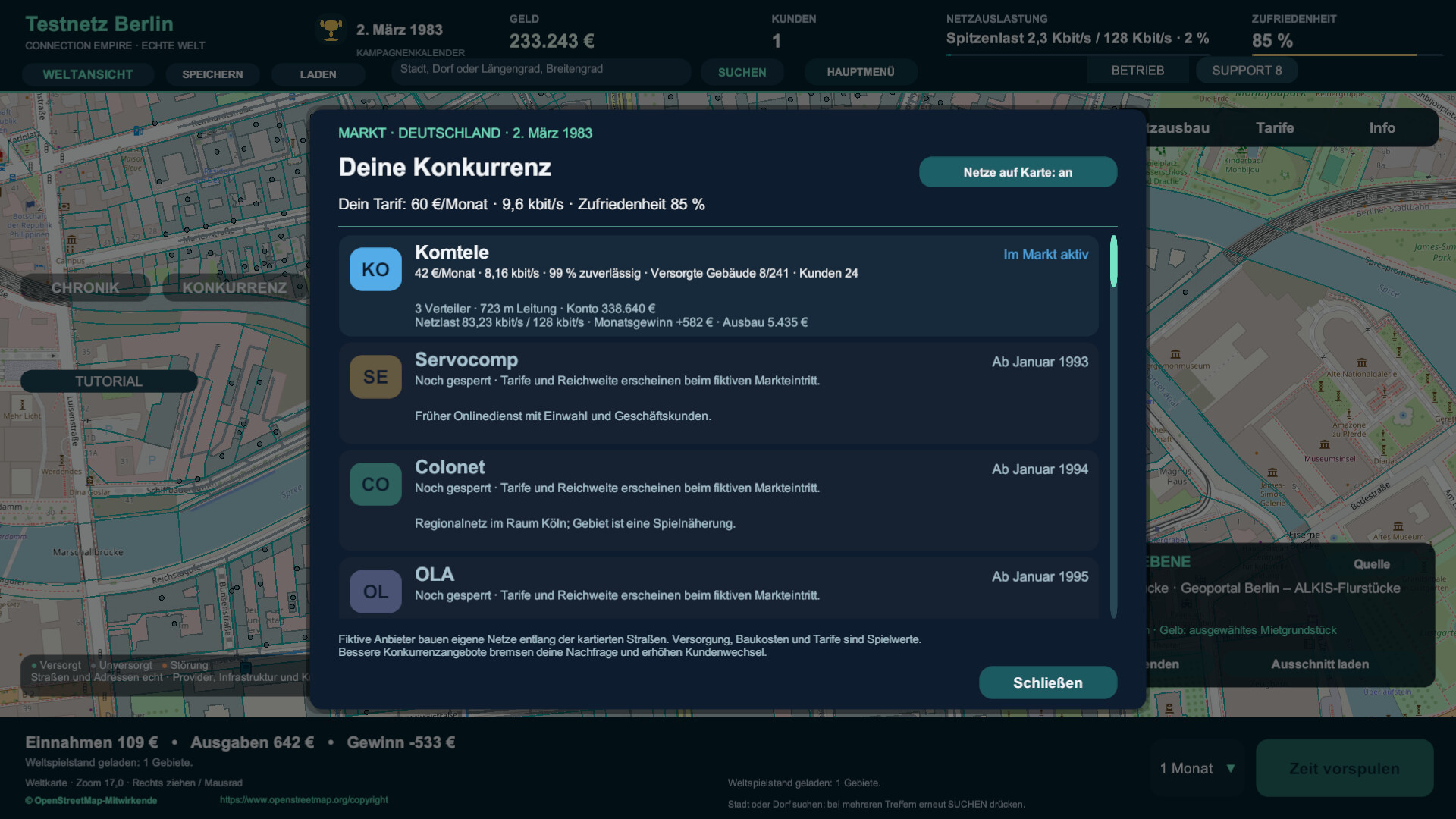Image resolution: width=1456 pixels, height=819 pixels.
Task: Open the KONKURRENZ panel button on map
Action: pos(234,288)
